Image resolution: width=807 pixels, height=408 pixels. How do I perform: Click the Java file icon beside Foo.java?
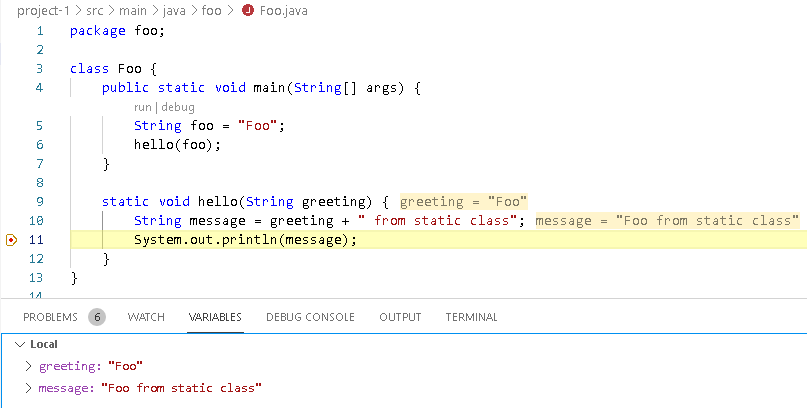click(x=248, y=10)
